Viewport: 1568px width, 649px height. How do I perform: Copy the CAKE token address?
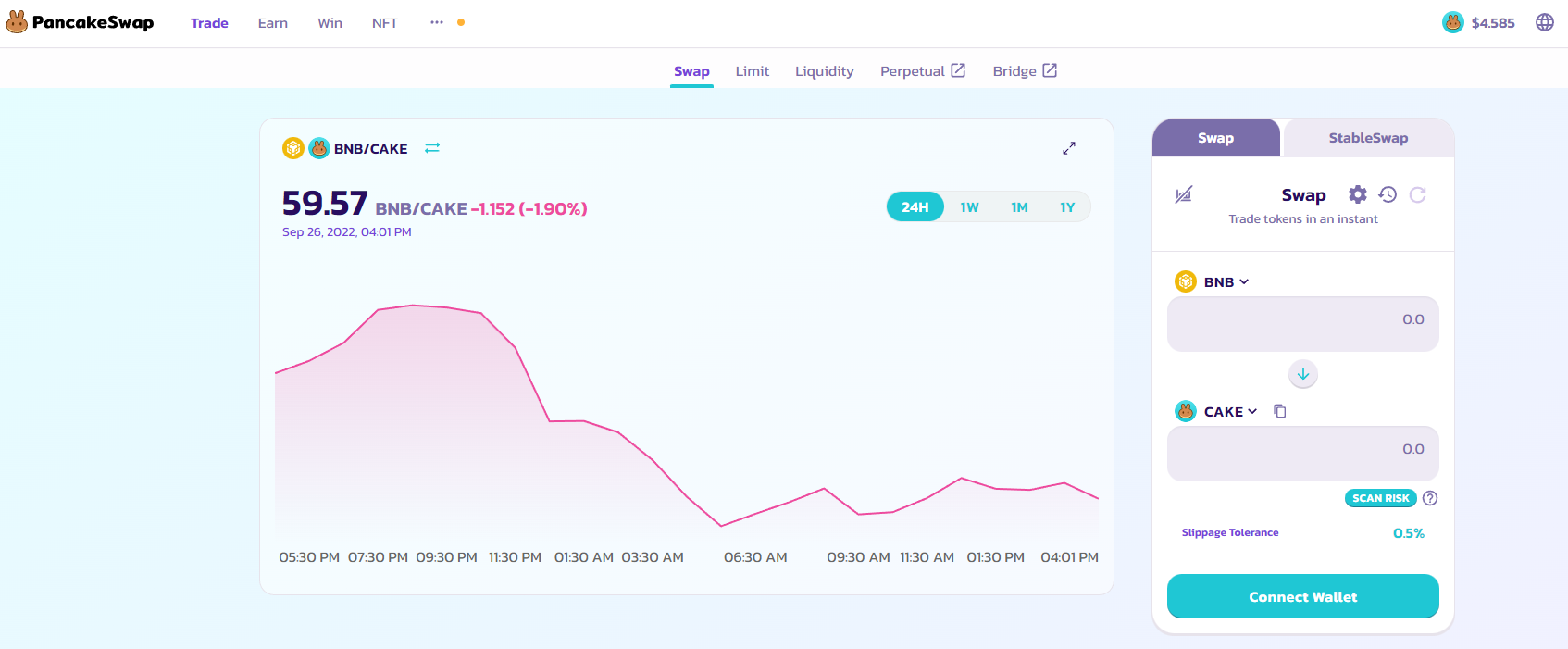(x=1280, y=411)
